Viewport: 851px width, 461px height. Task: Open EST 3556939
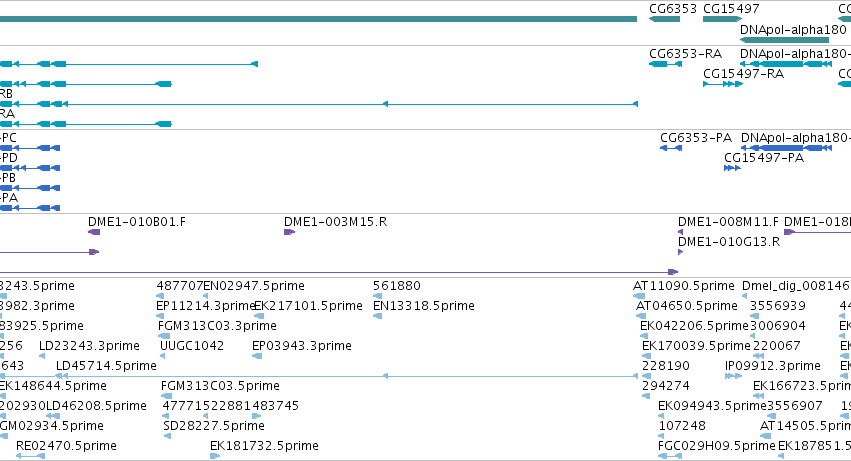(754, 317)
